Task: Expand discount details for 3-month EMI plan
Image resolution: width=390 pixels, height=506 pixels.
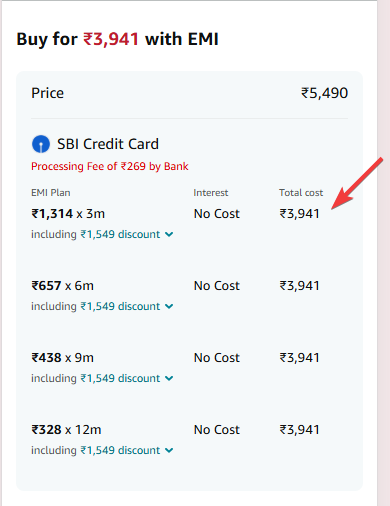Action: pyautogui.click(x=169, y=234)
